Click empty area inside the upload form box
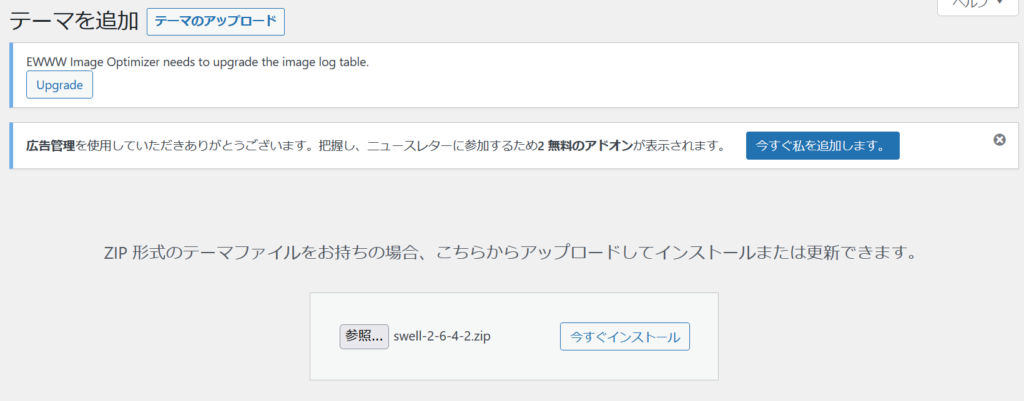 (514, 366)
